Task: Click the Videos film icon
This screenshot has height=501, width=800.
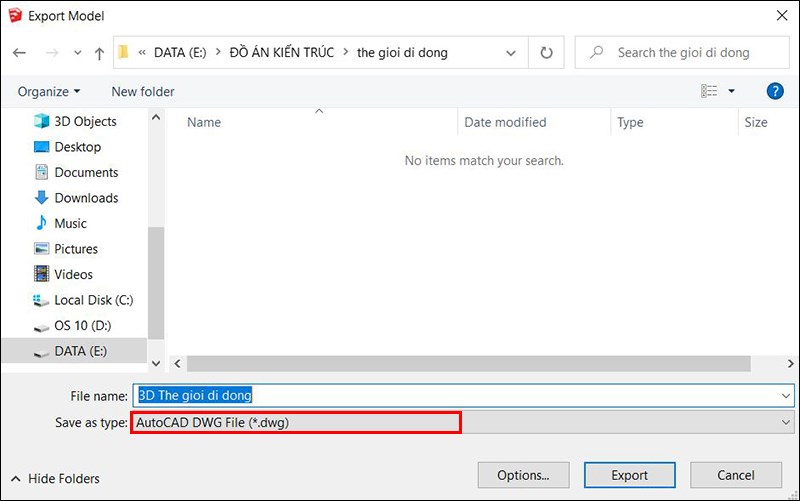Action: [41, 274]
